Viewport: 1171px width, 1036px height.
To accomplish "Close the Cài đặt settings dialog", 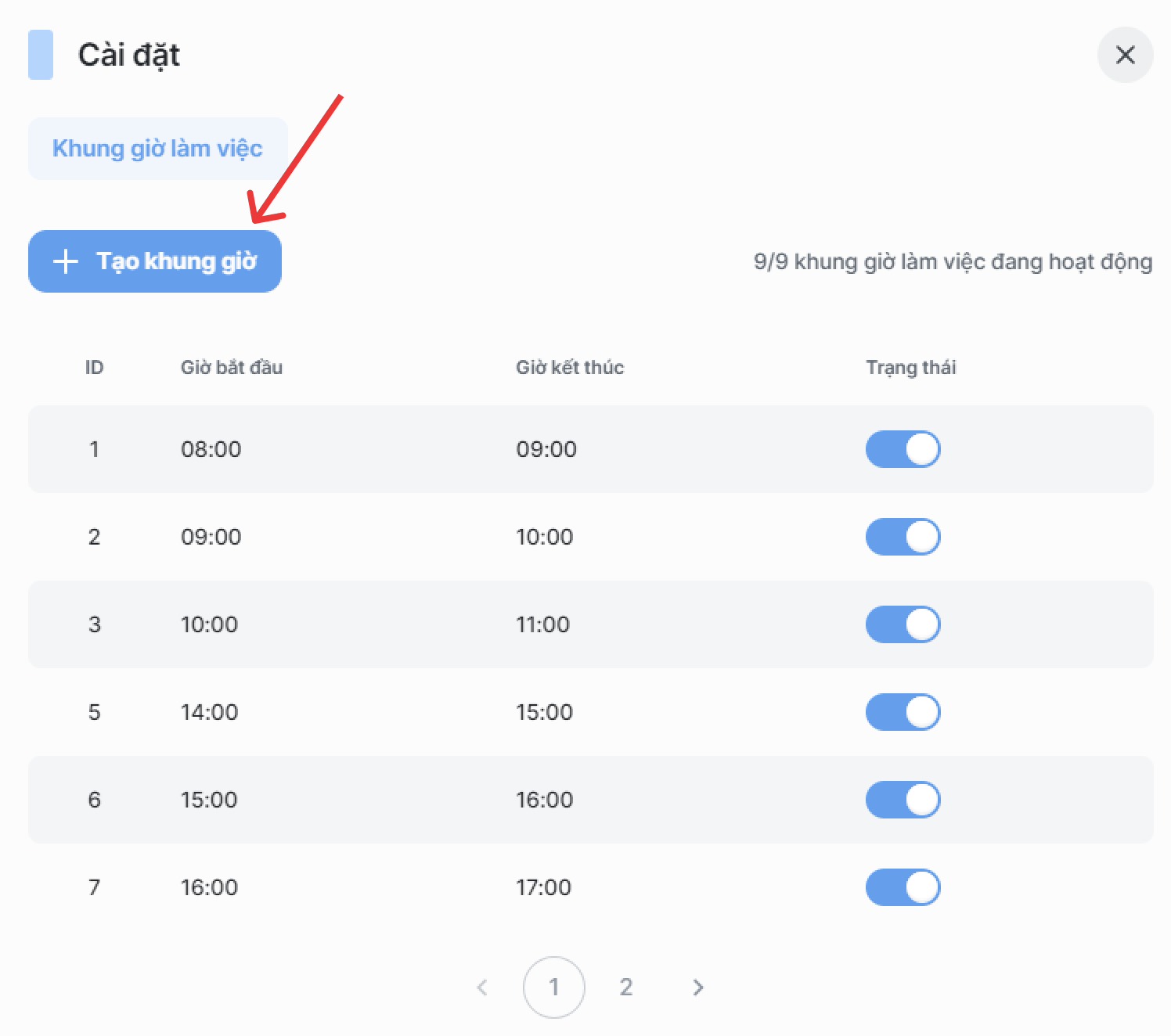I will (x=1125, y=55).
